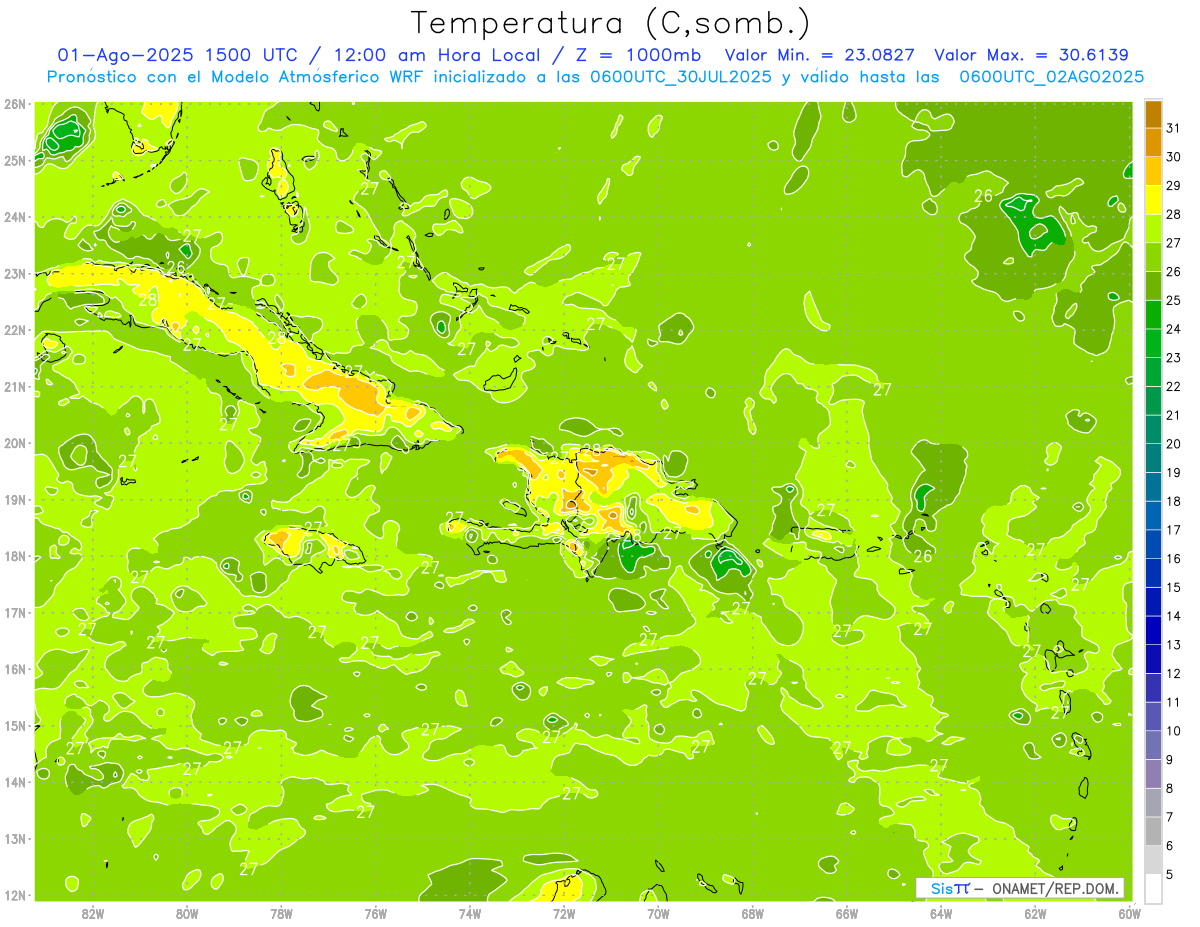Select the legend value 29
Viewport: 1200px width, 927px height.
coord(1173,185)
